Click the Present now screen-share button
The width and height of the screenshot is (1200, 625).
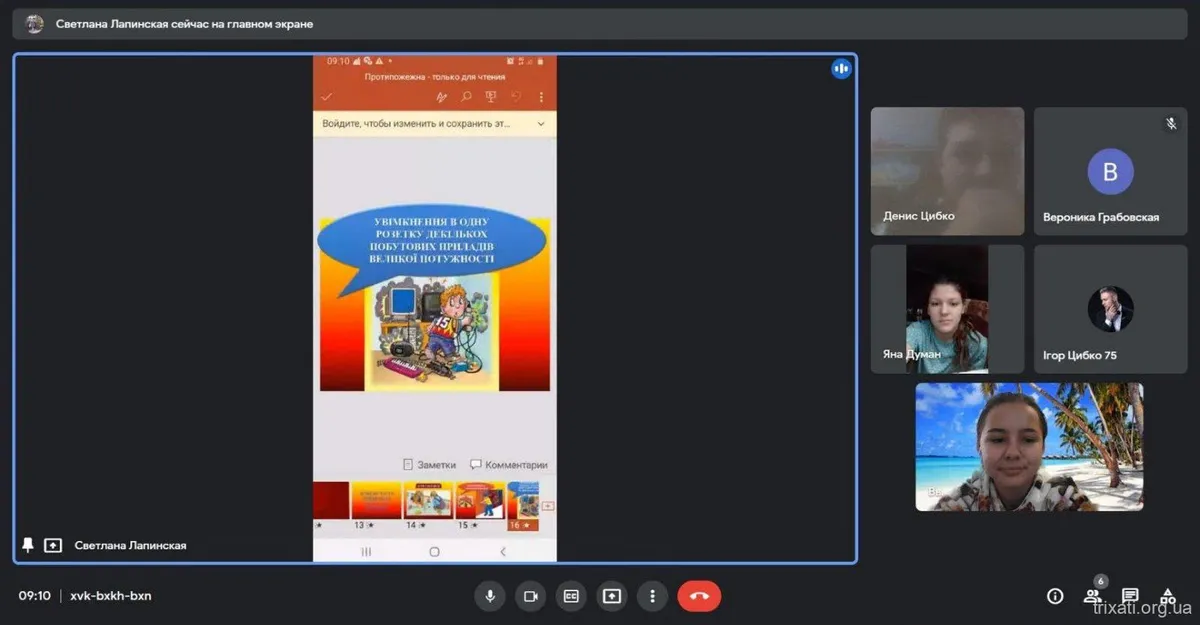tap(612, 596)
